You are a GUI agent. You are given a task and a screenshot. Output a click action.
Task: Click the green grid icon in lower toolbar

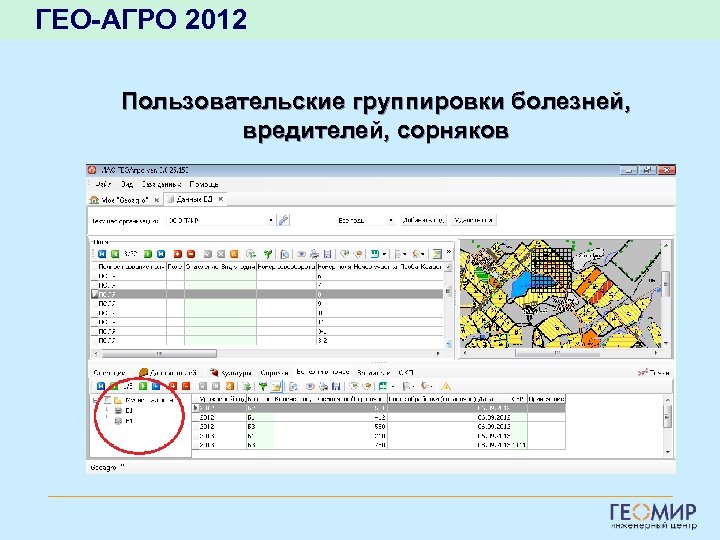tap(382, 386)
